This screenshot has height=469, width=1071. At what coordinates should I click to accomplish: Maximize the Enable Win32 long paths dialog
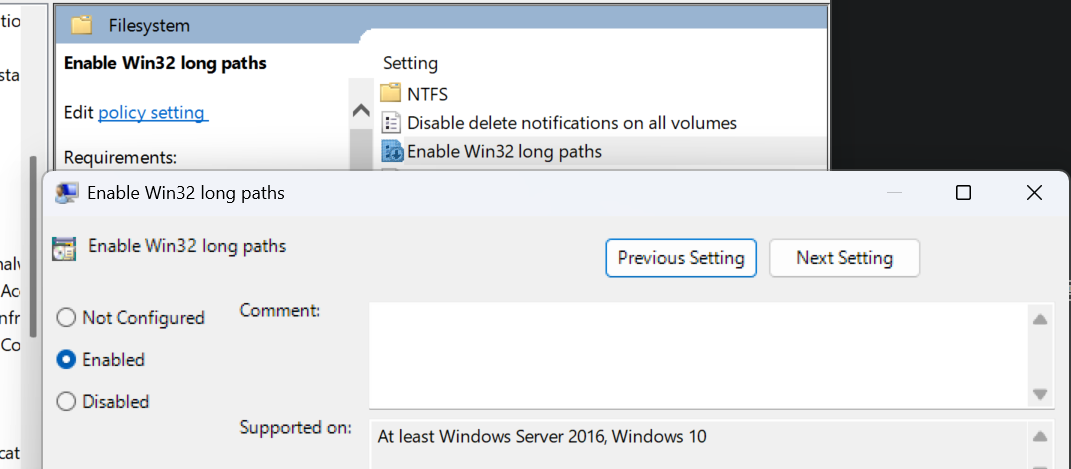pos(963,193)
